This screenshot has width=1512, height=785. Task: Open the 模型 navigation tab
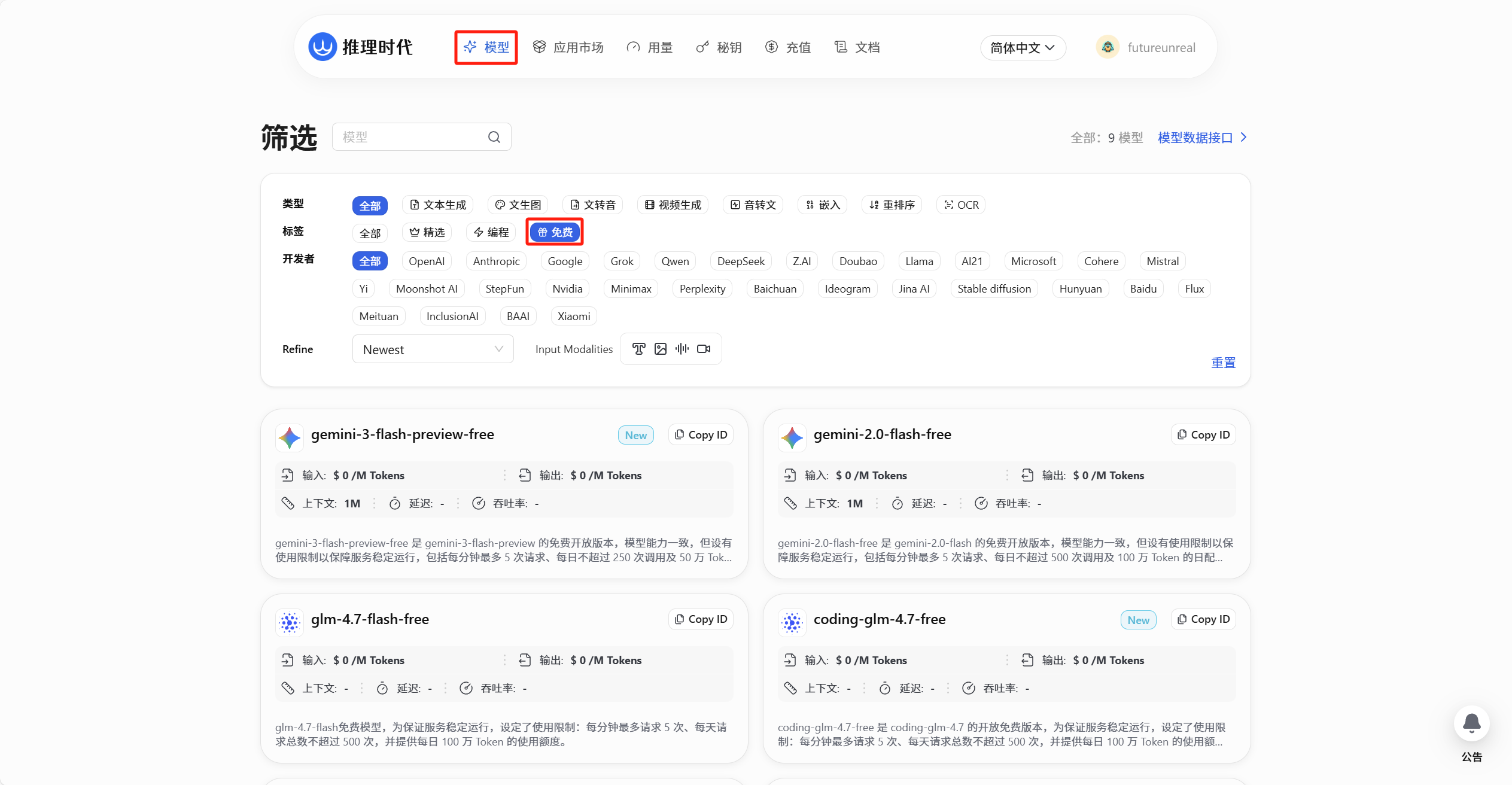(x=486, y=47)
